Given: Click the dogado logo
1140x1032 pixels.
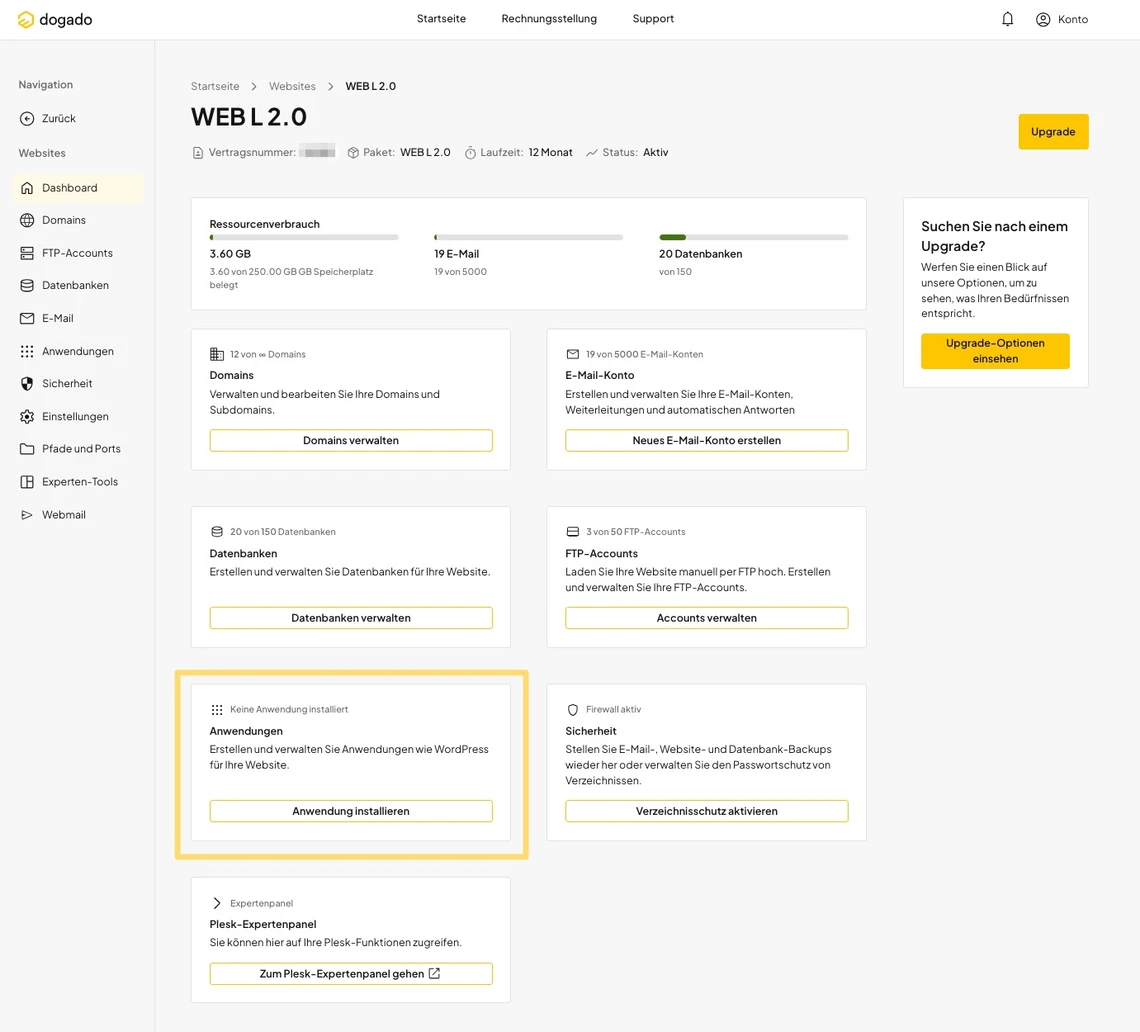Looking at the screenshot, I should [x=54, y=19].
